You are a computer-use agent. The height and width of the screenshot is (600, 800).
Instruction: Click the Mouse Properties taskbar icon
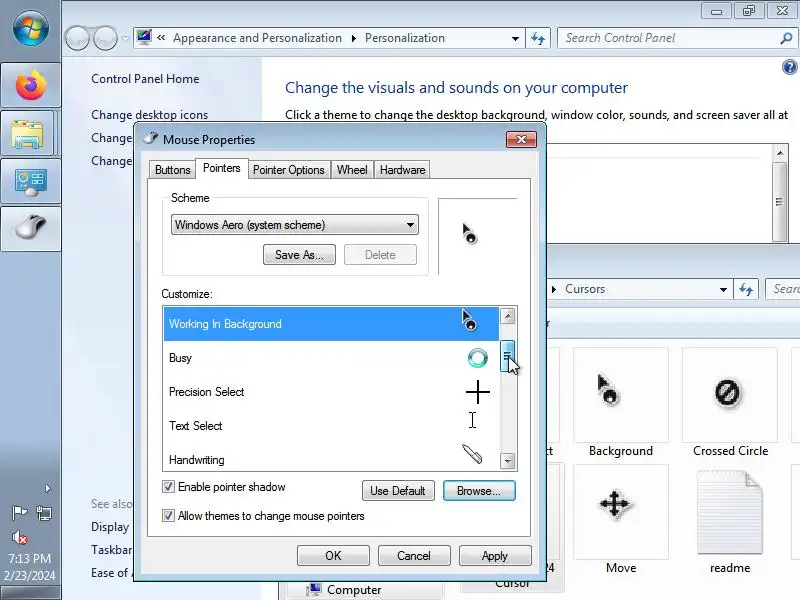click(31, 228)
